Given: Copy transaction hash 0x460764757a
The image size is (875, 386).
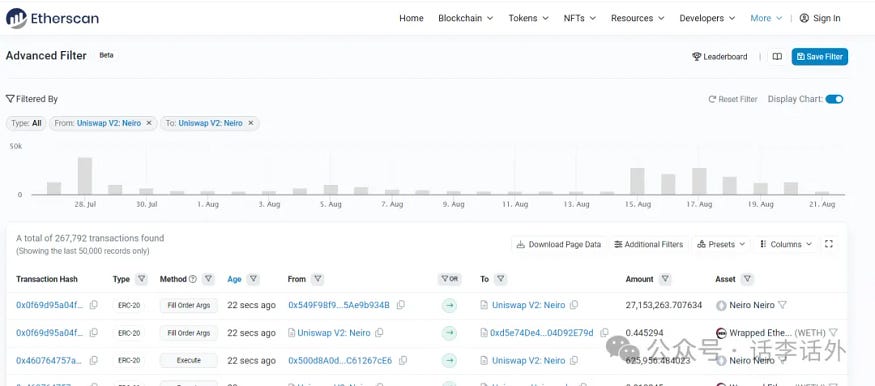Looking at the screenshot, I should point(94,360).
